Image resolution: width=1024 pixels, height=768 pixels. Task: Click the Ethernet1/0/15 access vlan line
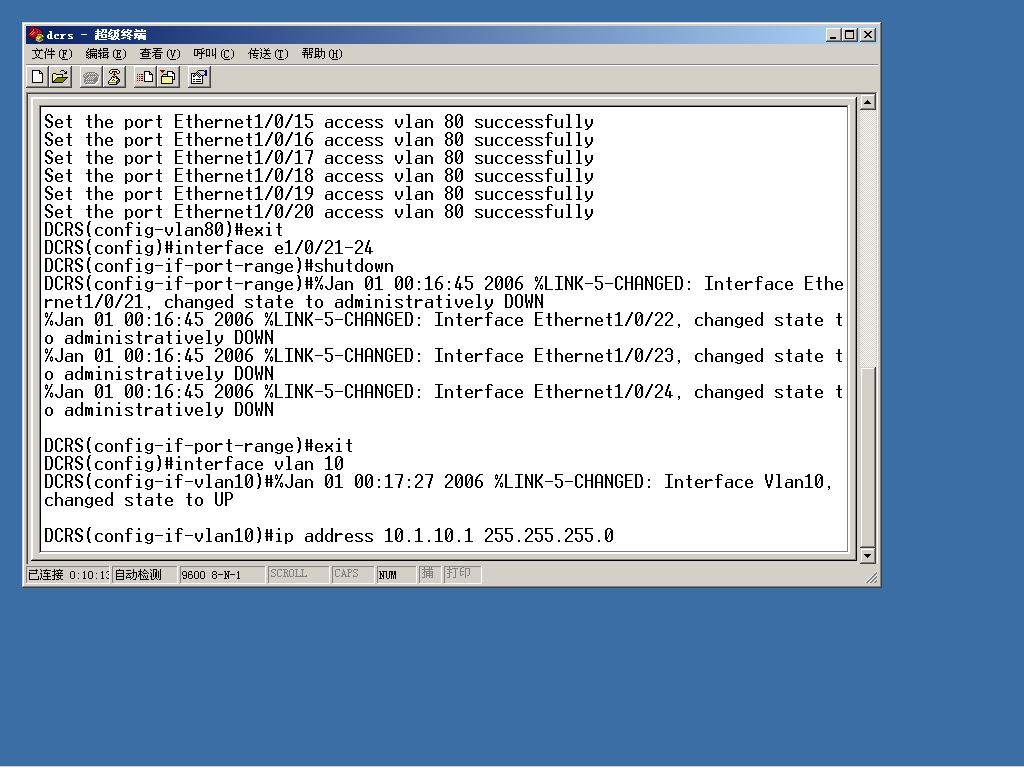(319, 122)
